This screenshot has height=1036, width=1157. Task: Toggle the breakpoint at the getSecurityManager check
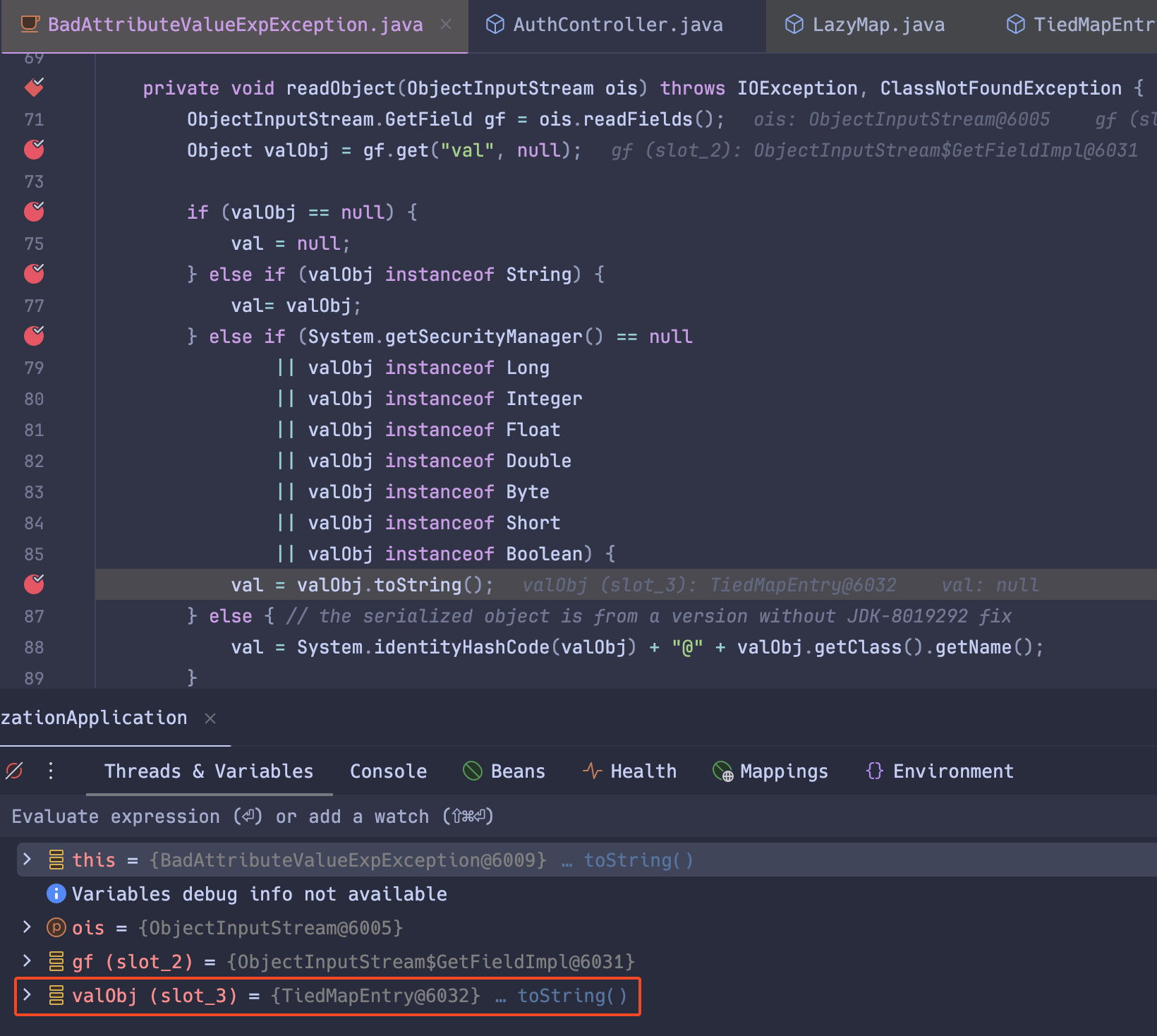pos(33,336)
